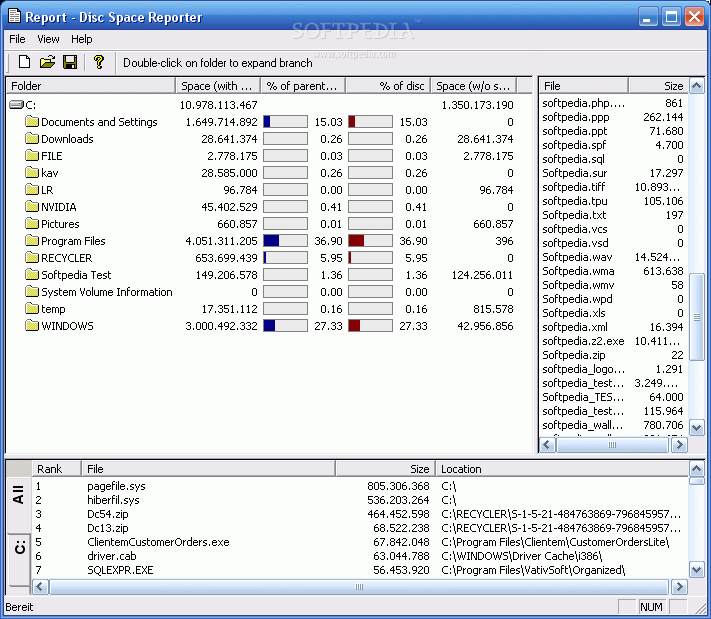711x619 pixels.
Task: Select softpedia.ppt in file list
Action: [x=575, y=131]
